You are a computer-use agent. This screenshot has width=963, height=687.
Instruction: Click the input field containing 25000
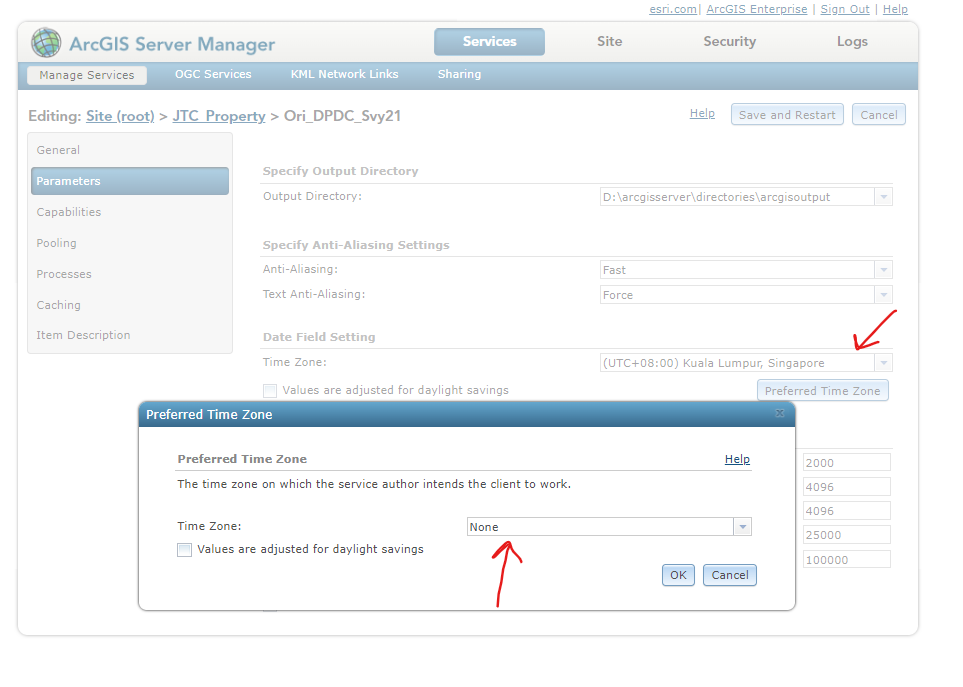846,534
